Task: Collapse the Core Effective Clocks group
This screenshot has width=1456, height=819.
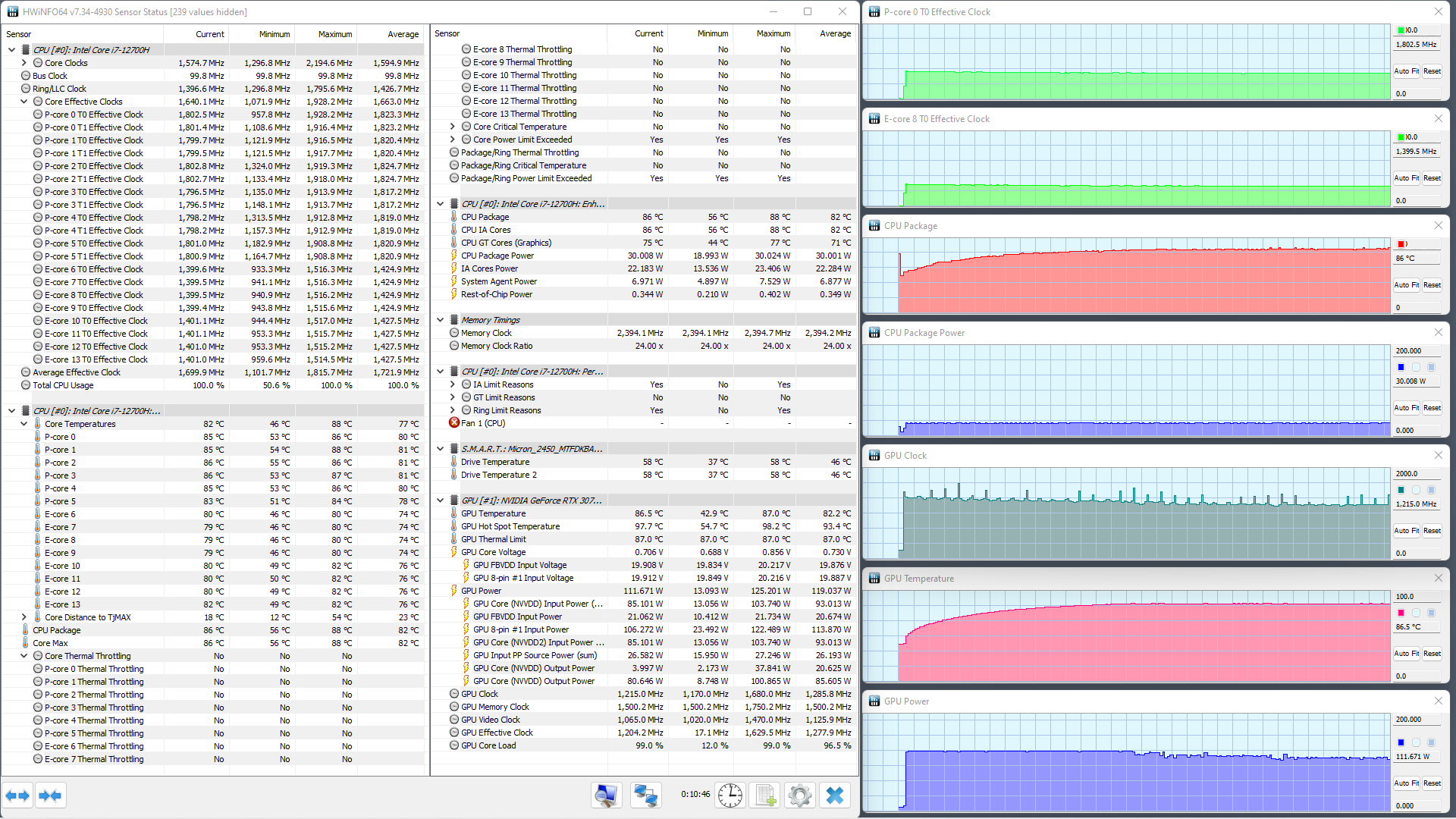Action: (24, 102)
